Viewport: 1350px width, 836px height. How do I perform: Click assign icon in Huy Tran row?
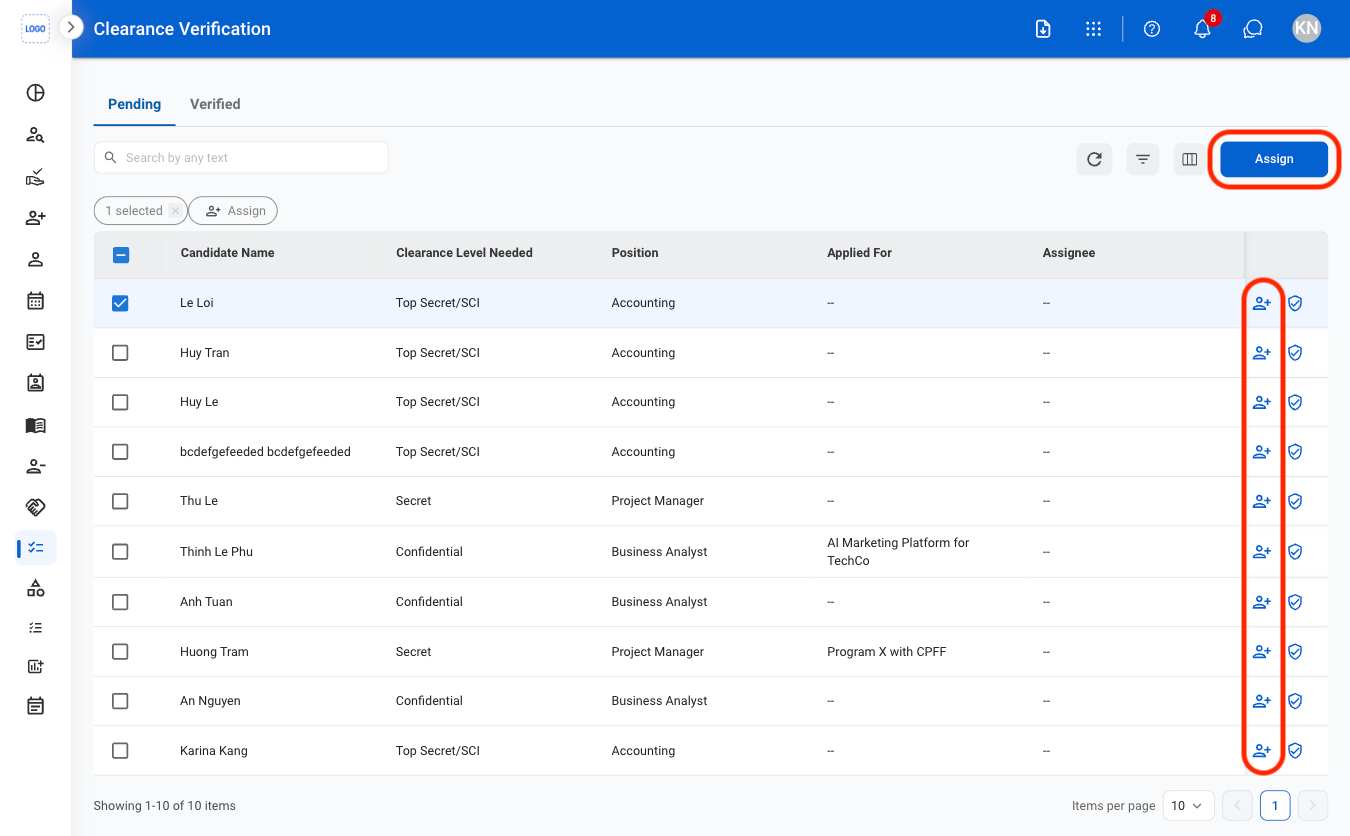coord(1262,353)
